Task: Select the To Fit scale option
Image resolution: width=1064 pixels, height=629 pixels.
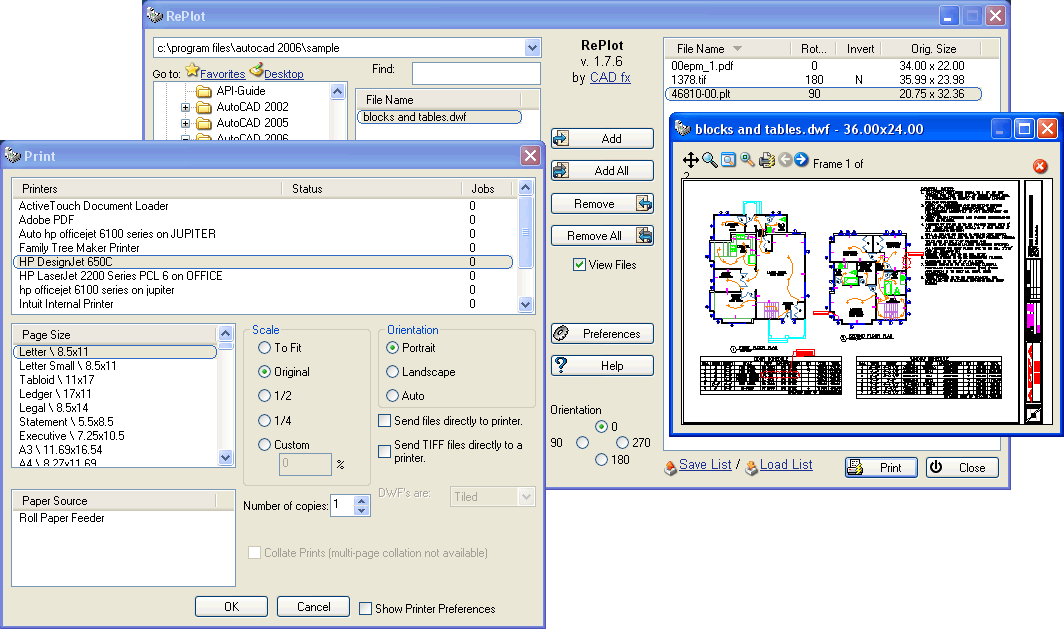Action: (x=265, y=347)
